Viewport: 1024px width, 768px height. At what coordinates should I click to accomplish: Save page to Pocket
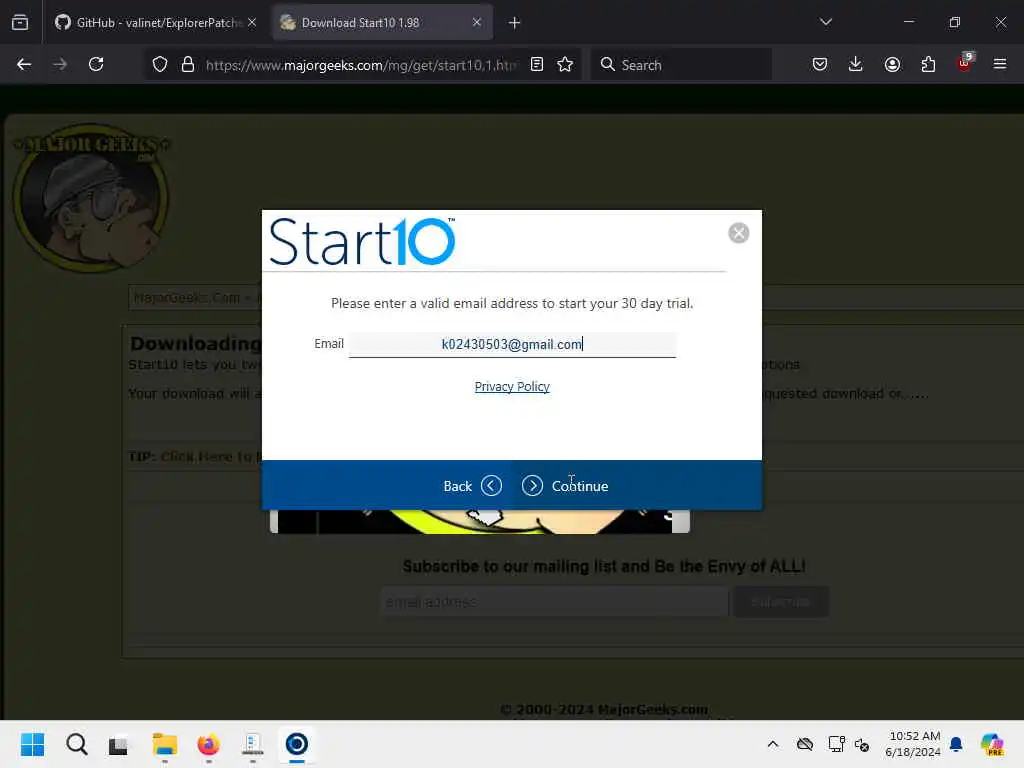[x=820, y=65]
